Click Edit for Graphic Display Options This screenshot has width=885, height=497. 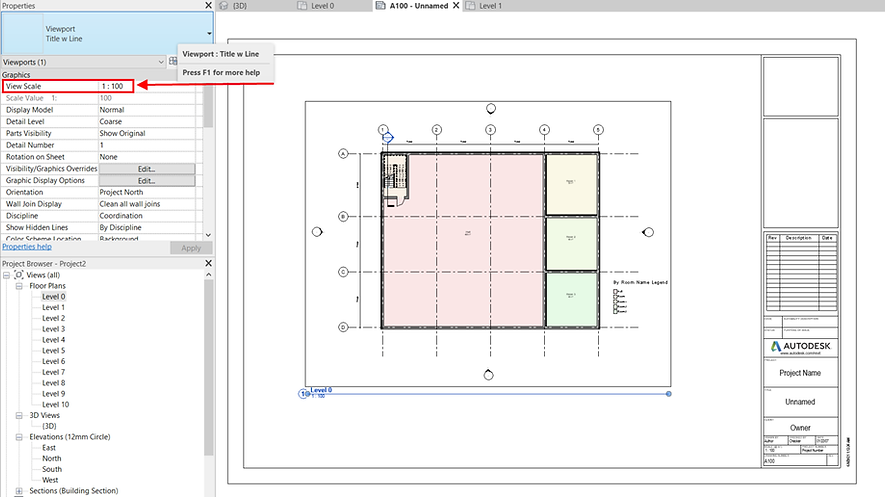(147, 181)
